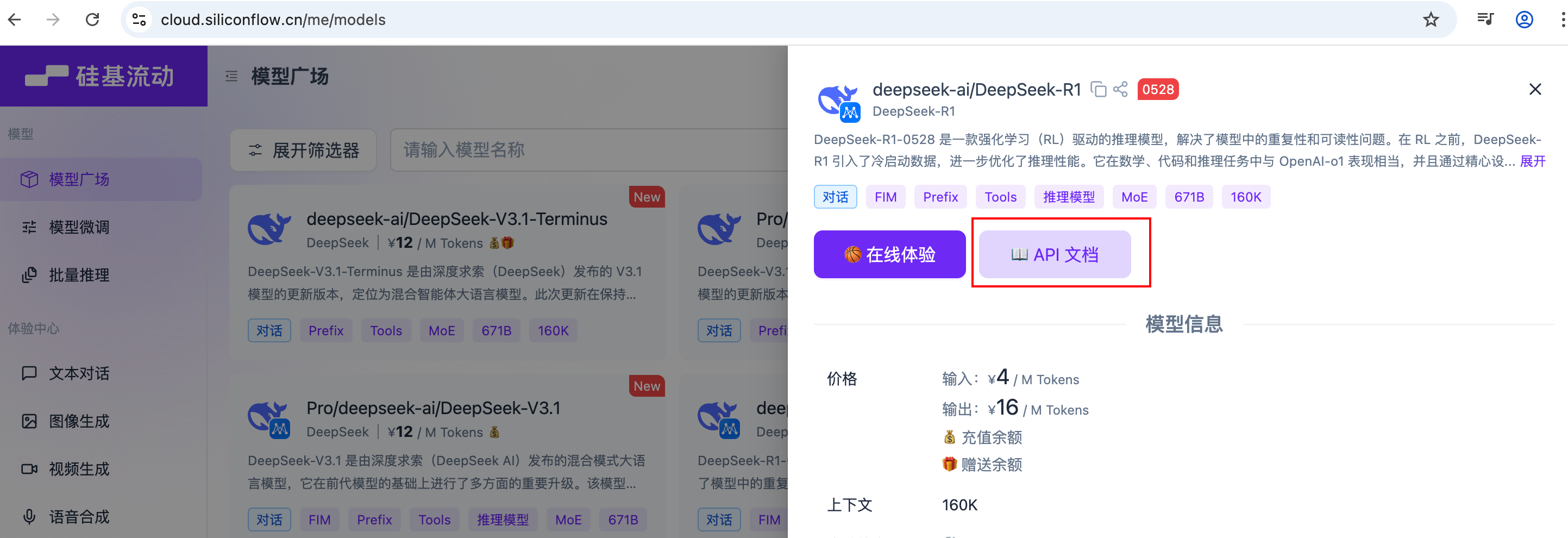The width and height of the screenshot is (1568, 538).
Task: Click the 在线体验 button
Action: [889, 254]
